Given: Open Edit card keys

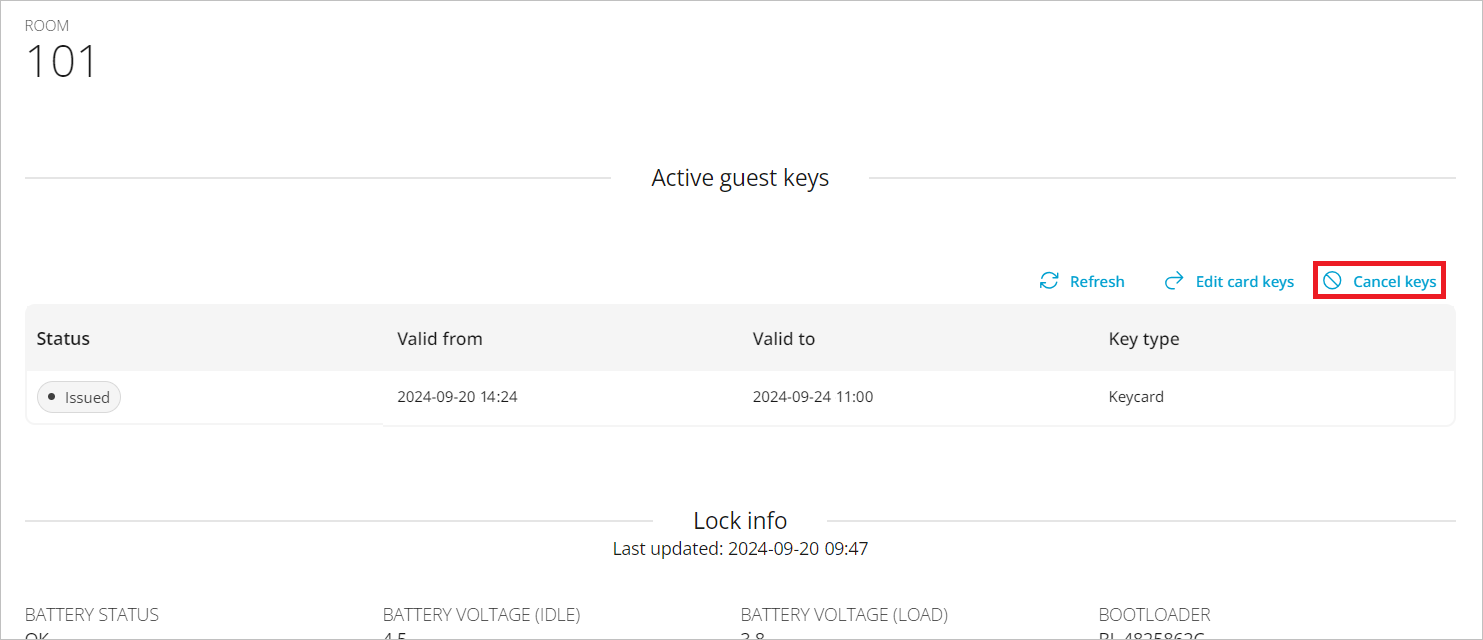Looking at the screenshot, I should pos(1244,282).
